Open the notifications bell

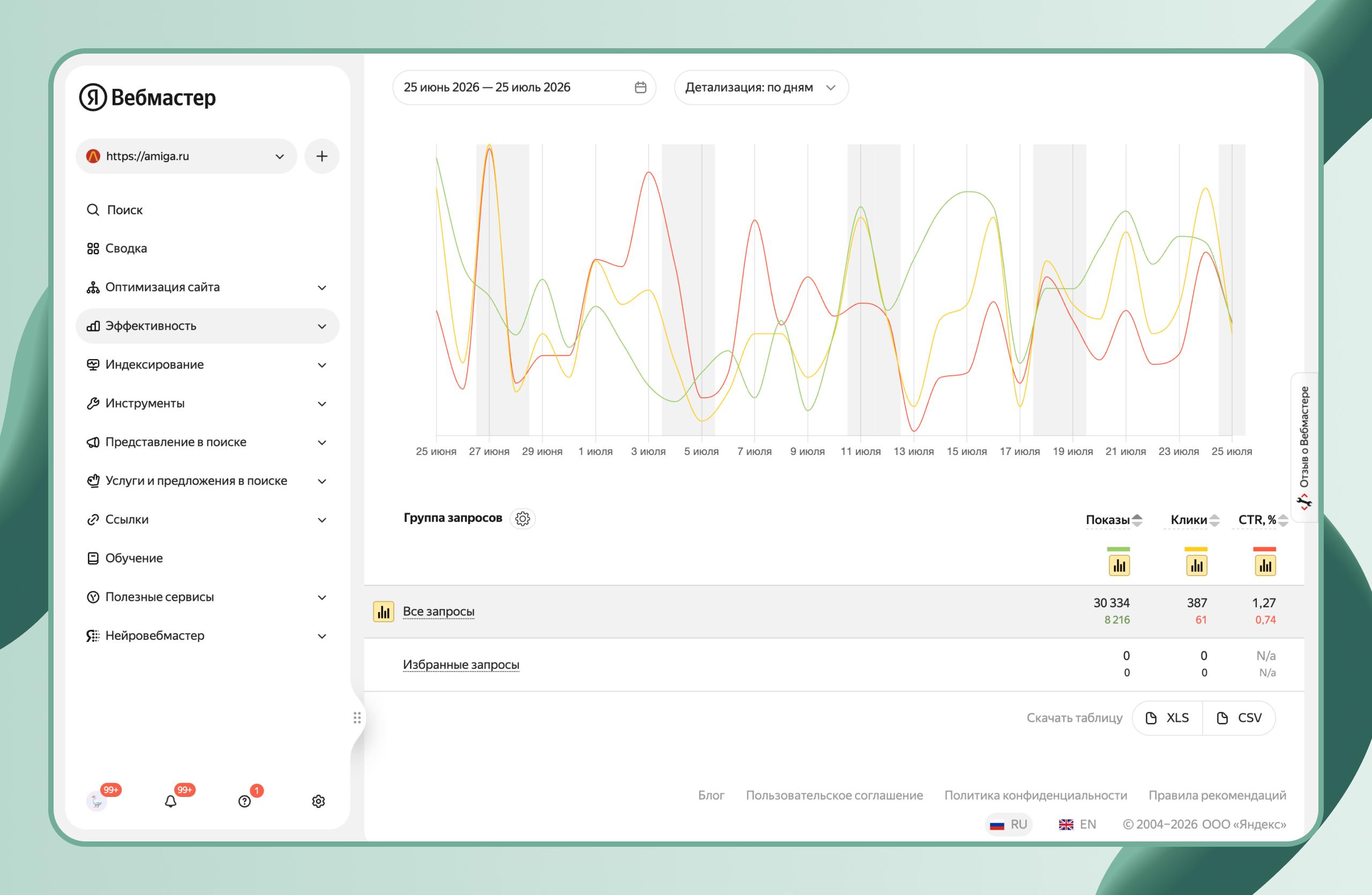(x=170, y=801)
